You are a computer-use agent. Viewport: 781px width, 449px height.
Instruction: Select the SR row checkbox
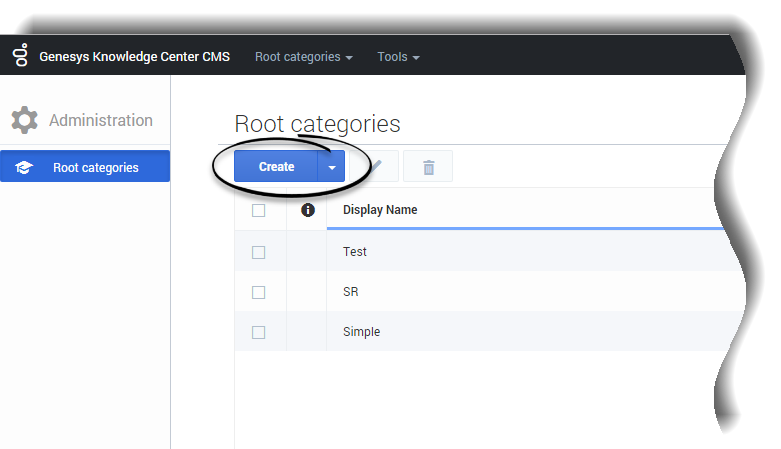tap(259, 292)
